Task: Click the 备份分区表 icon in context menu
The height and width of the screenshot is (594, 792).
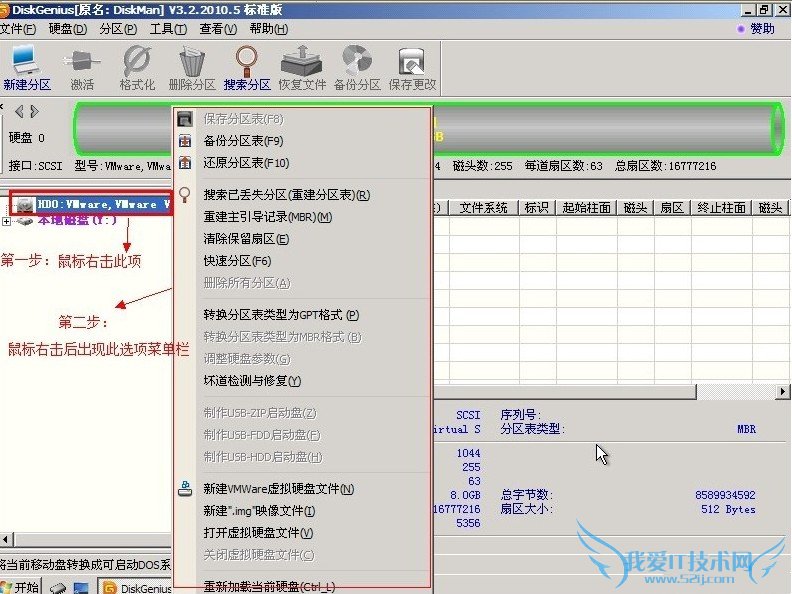Action: [185, 141]
